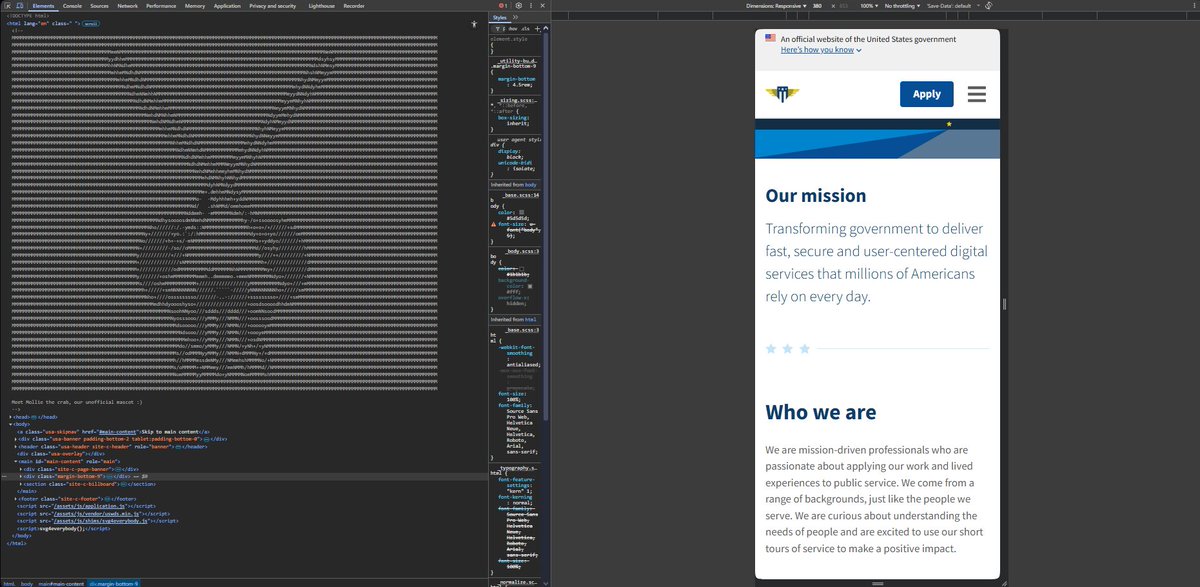Image resolution: width=1200 pixels, height=587 pixels.
Task: Select the Elements tab
Action: 43,6
